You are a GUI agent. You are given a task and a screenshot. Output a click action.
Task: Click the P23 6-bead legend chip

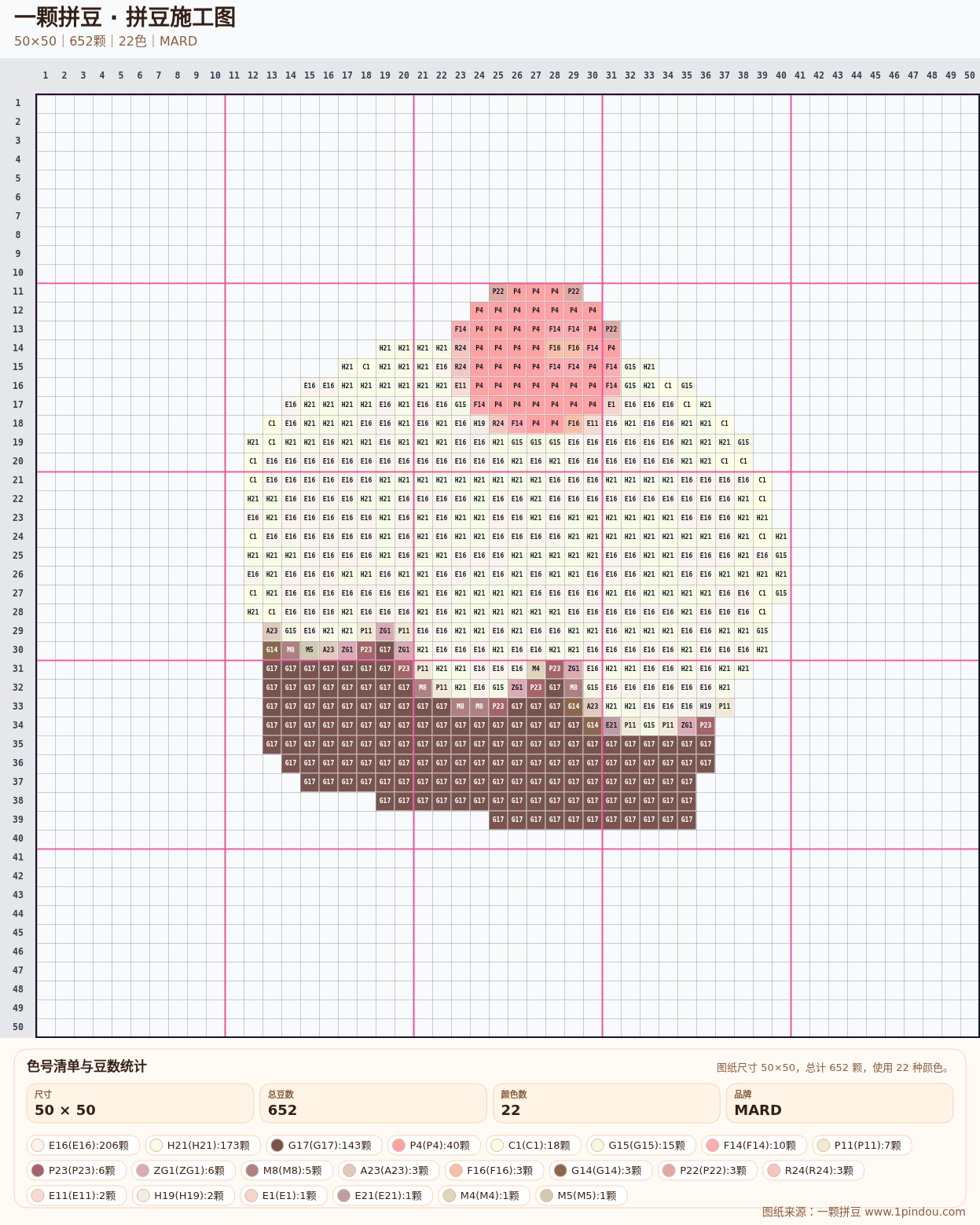pos(76,1170)
